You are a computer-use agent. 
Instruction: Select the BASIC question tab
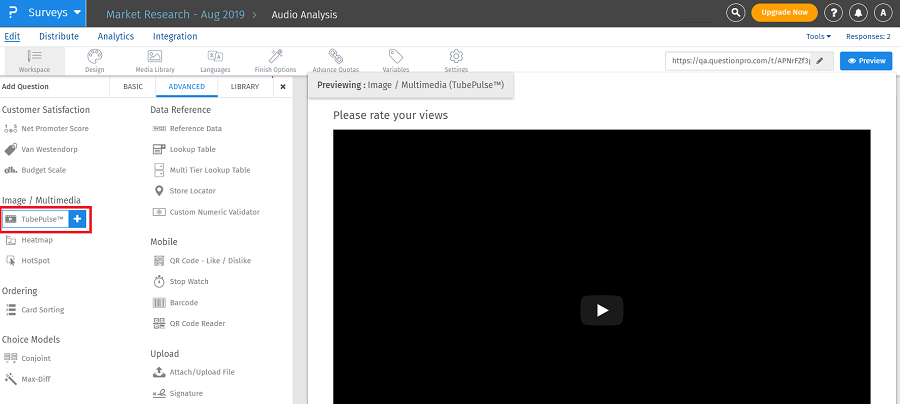pyautogui.click(x=133, y=87)
